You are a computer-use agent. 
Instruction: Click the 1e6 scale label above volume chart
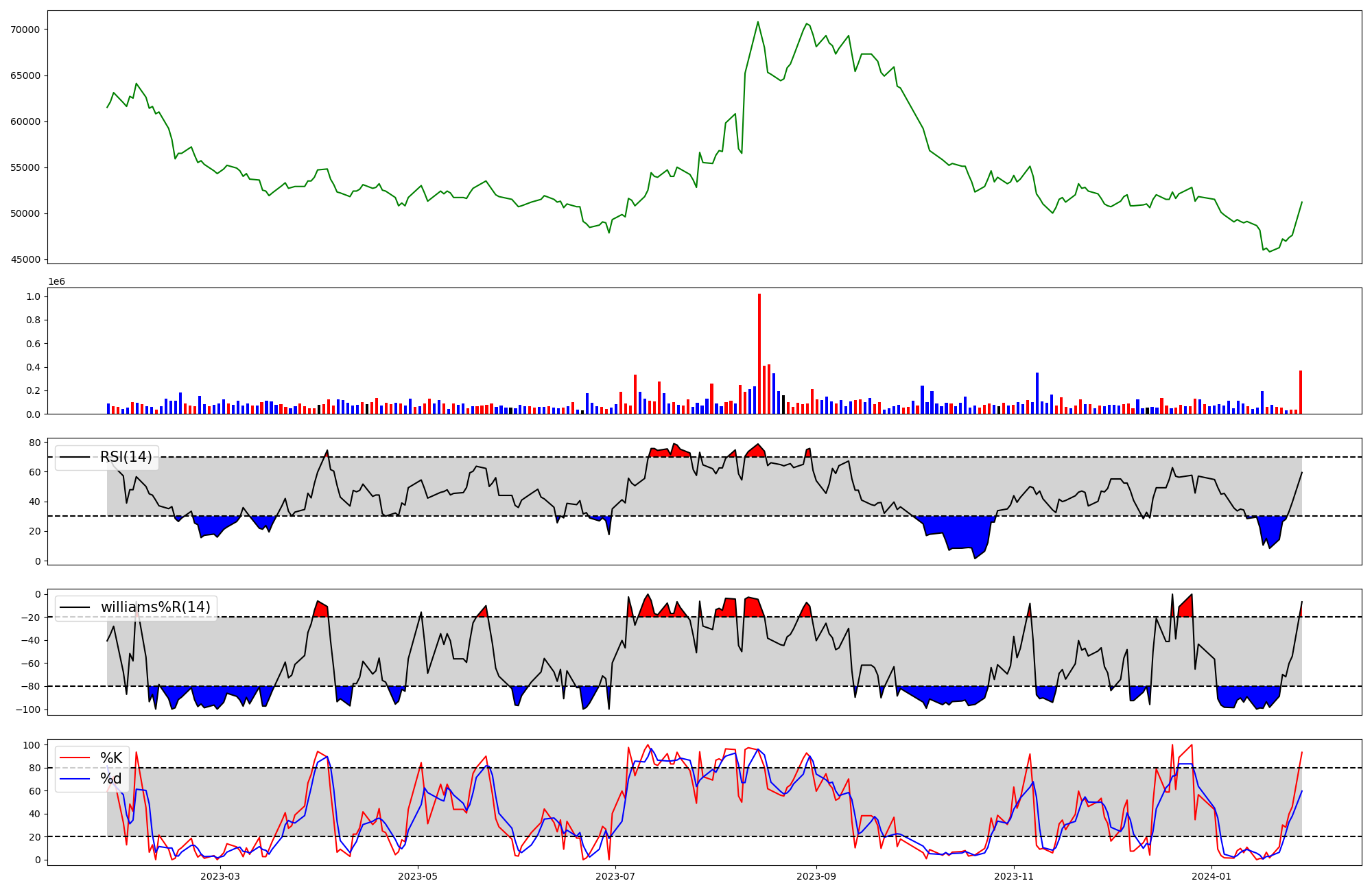[56, 281]
